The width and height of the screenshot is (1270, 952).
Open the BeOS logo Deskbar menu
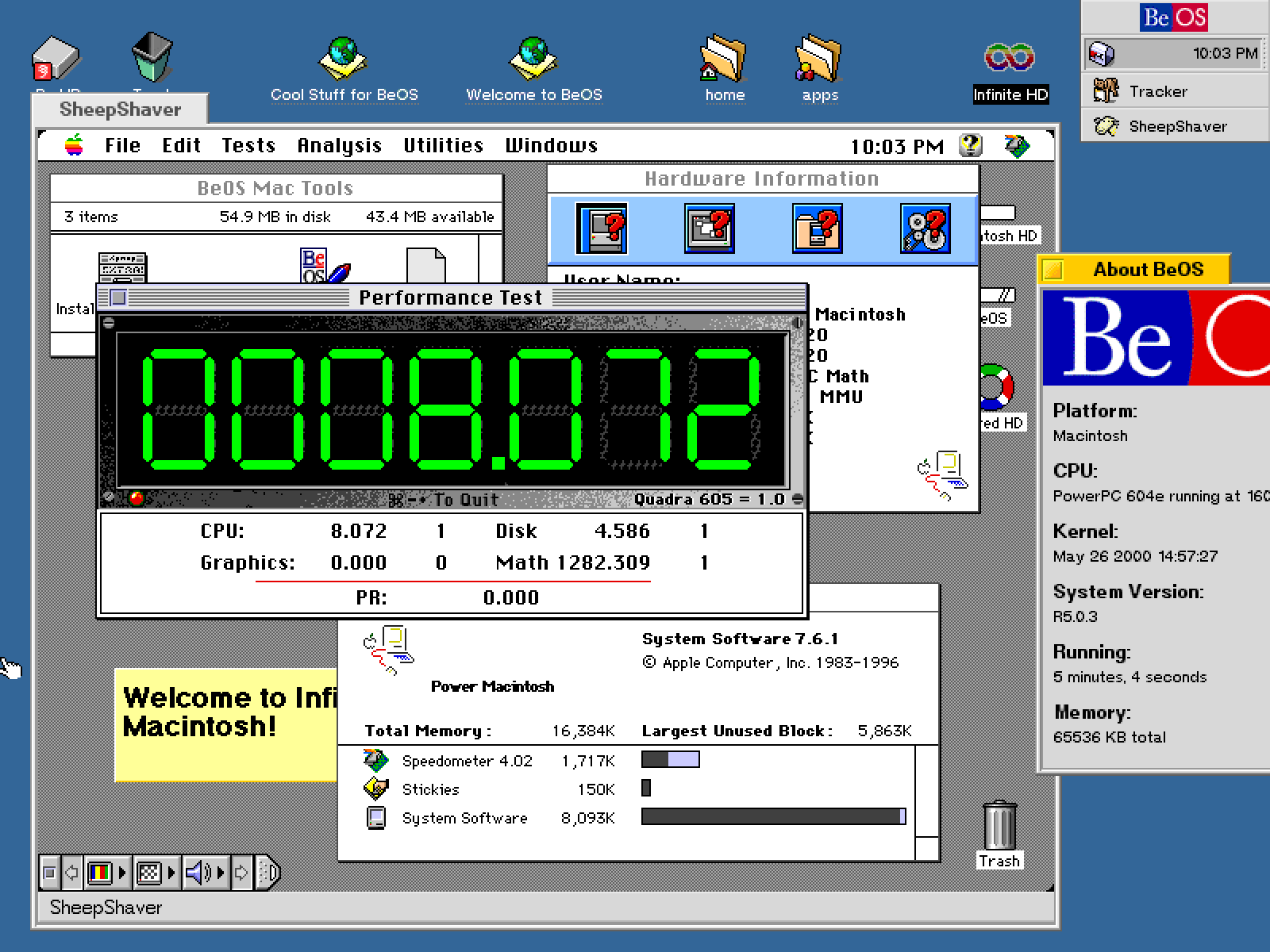point(1174,17)
